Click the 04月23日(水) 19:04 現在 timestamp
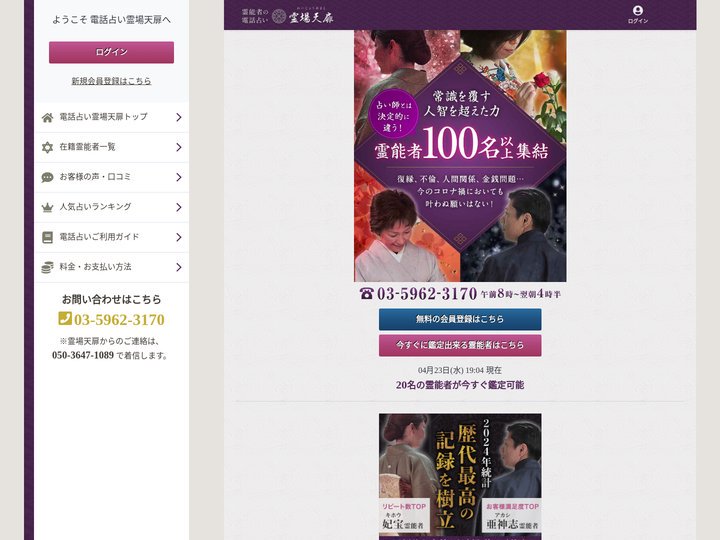 tap(460, 370)
